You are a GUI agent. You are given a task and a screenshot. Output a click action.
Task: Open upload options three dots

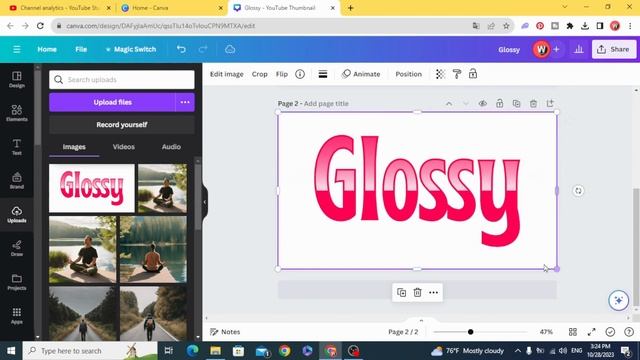click(185, 102)
